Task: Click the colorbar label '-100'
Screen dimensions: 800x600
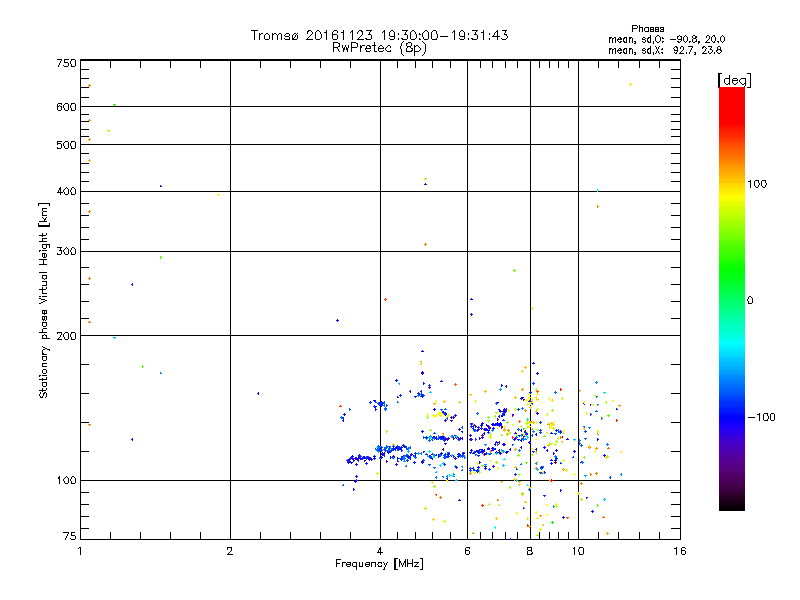Action: [x=761, y=417]
